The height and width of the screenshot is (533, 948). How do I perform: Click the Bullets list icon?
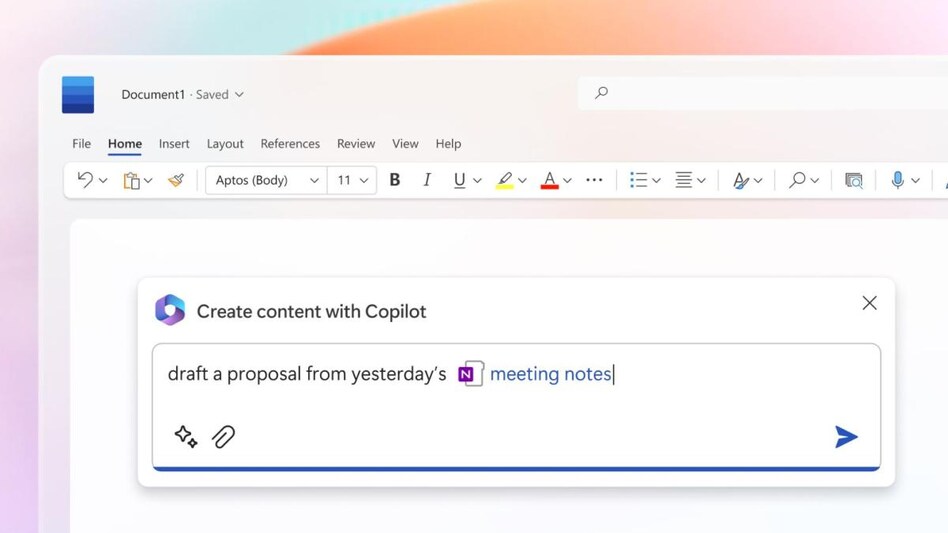coord(638,179)
